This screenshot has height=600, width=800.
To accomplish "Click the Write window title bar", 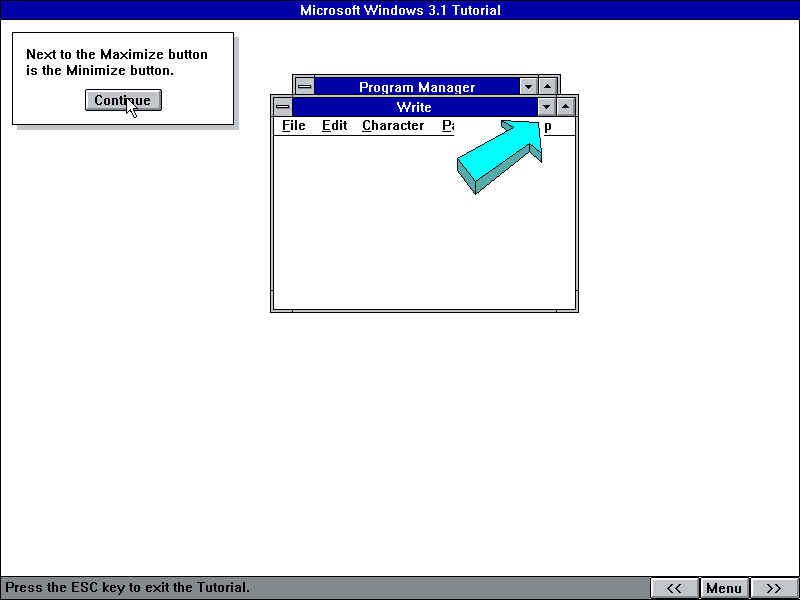I will 414,107.
